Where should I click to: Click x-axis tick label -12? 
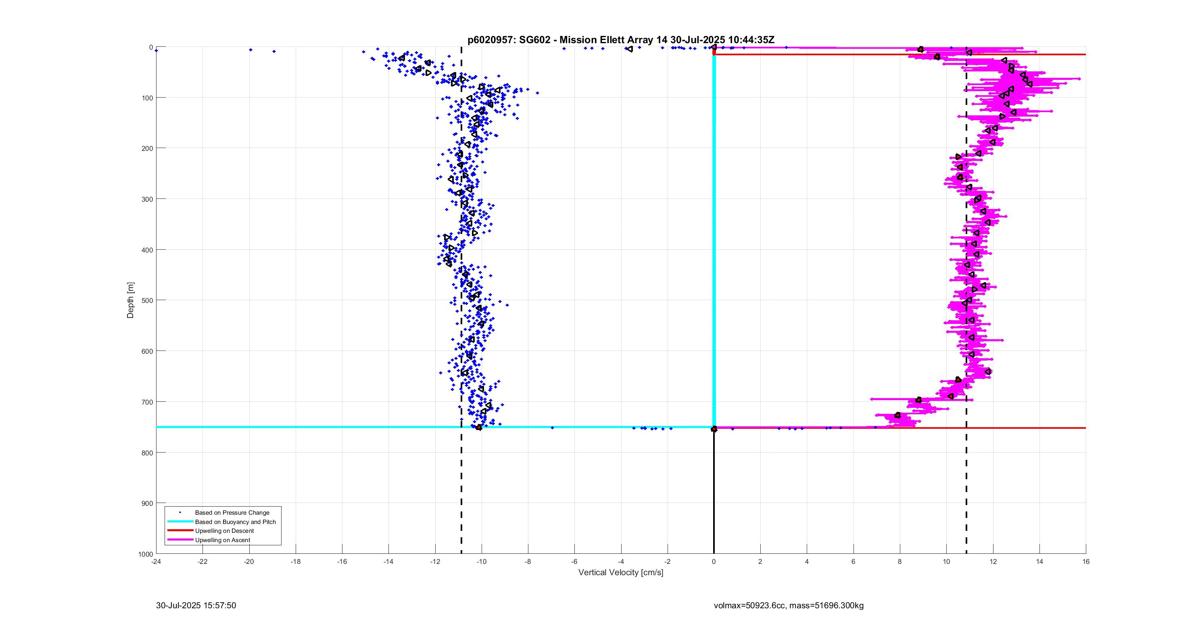(435, 561)
